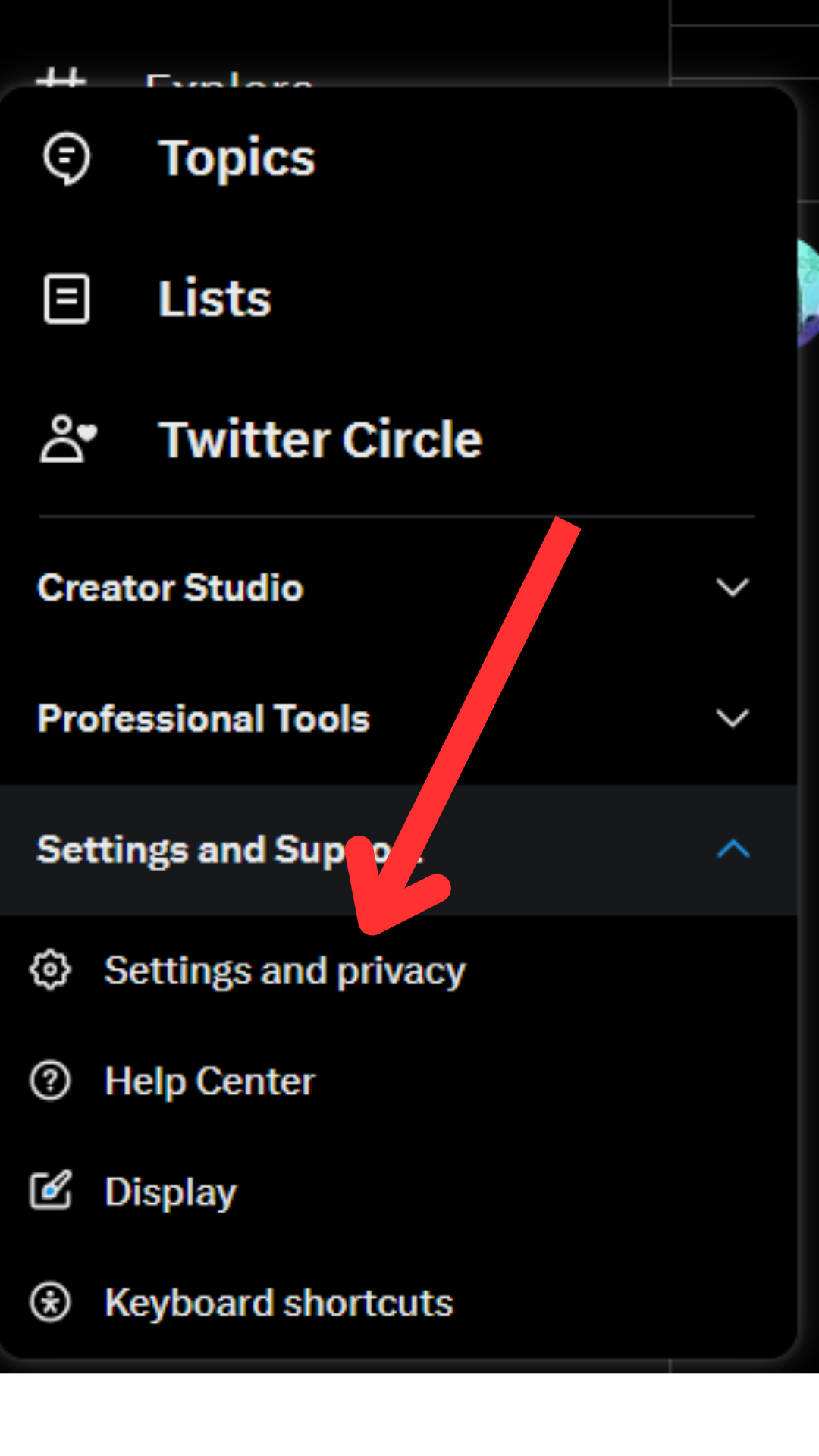The height and width of the screenshot is (1456, 819).
Task: Expand the Professional Tools chevron
Action: [733, 718]
